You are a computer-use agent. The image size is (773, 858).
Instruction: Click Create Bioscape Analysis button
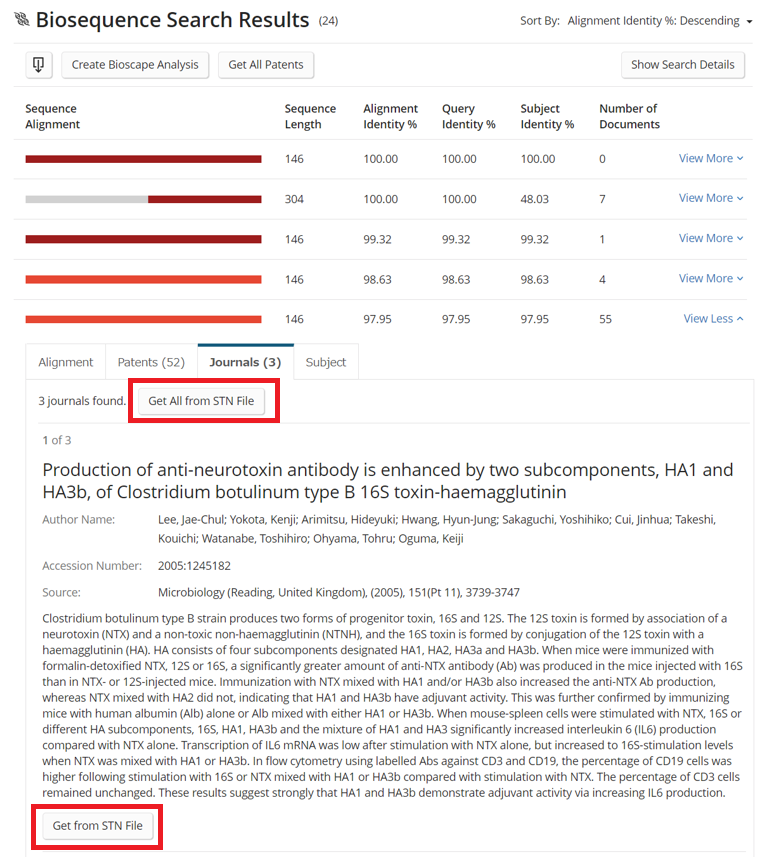coord(135,65)
